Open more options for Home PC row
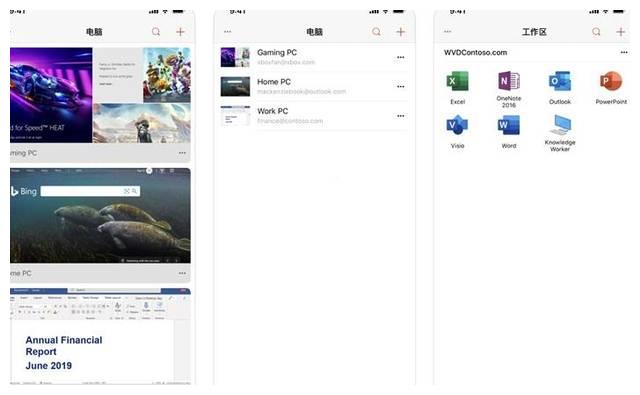This screenshot has width=640, height=395. pyautogui.click(x=400, y=87)
